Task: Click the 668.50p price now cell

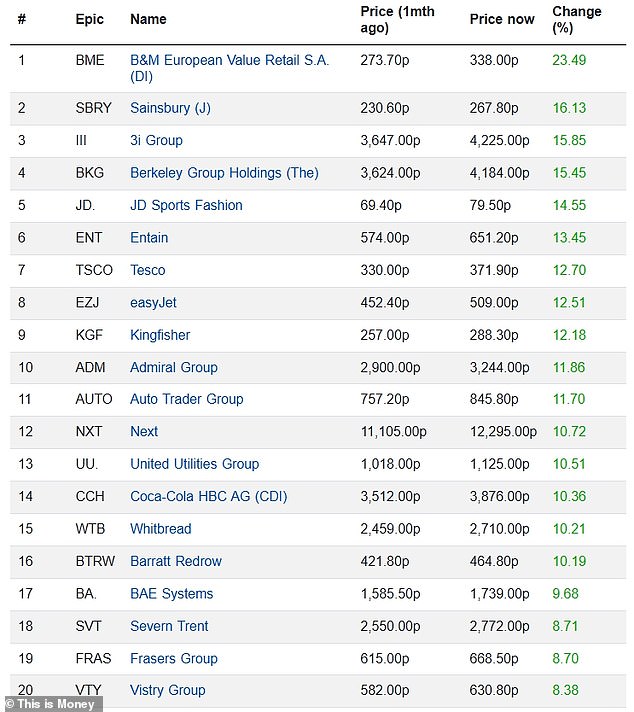Action: pyautogui.click(x=494, y=658)
